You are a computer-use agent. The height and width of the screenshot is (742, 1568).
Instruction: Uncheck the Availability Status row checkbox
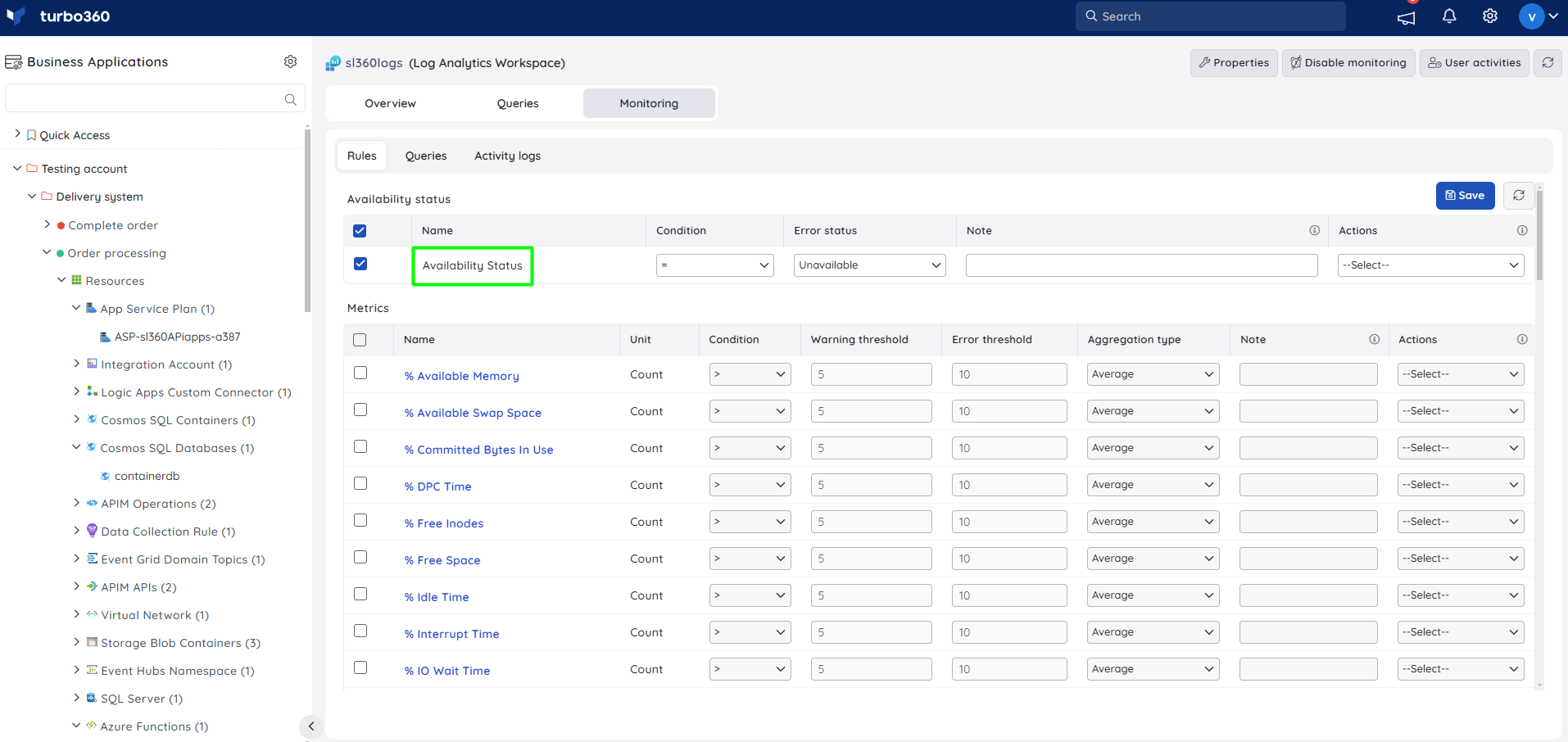point(360,264)
